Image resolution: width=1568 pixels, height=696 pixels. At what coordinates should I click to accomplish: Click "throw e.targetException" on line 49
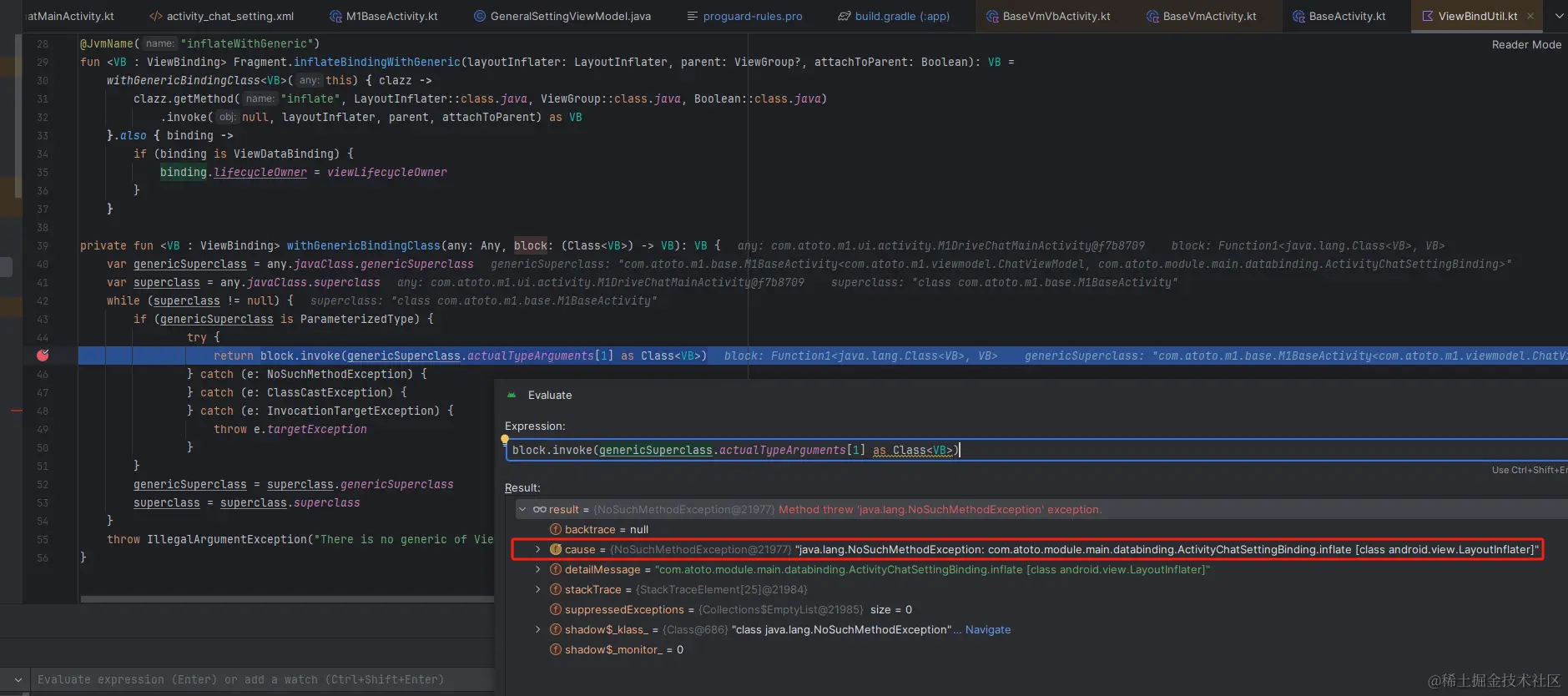point(290,429)
